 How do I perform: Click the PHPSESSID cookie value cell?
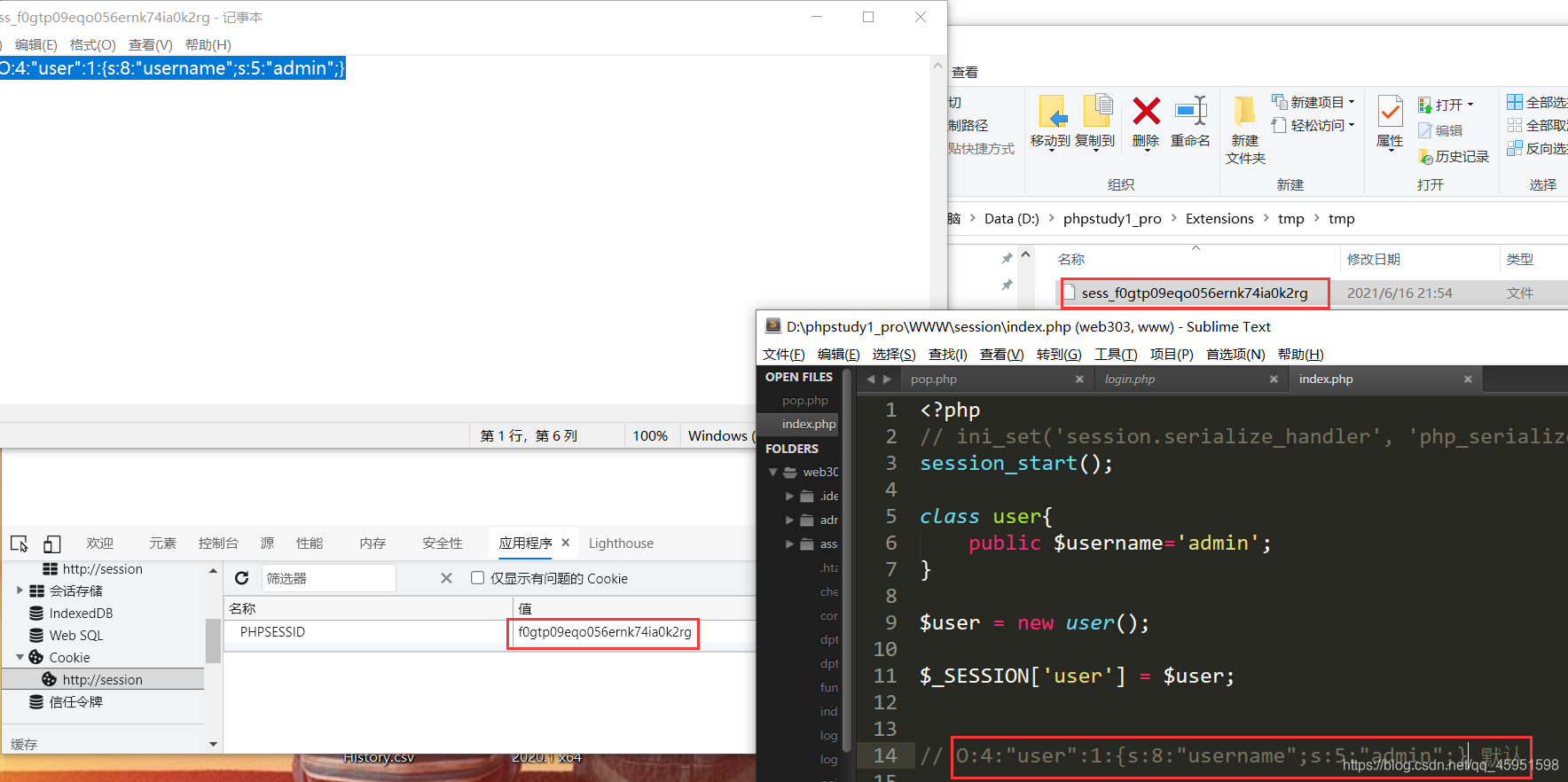(x=604, y=632)
